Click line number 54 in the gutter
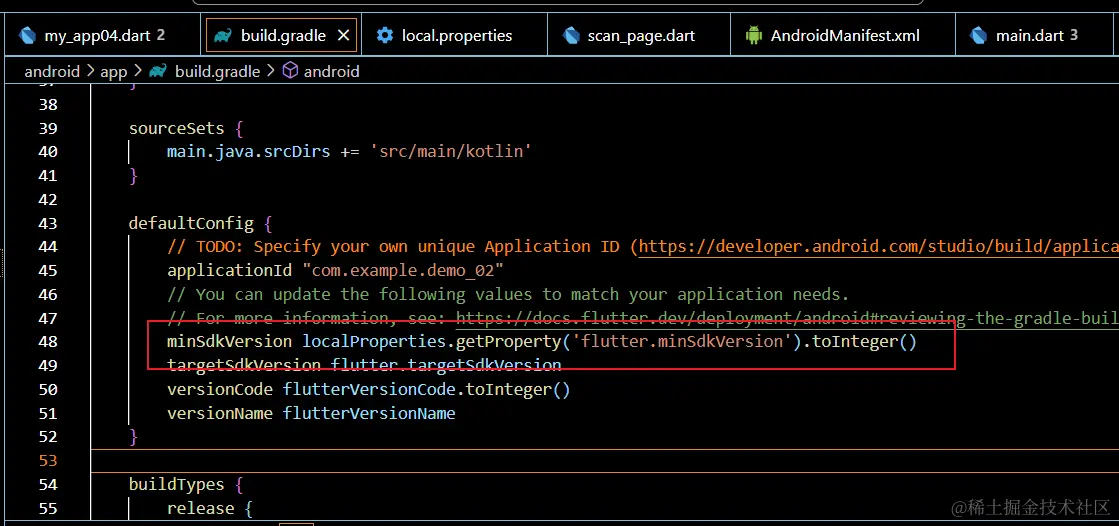 pyautogui.click(x=47, y=485)
